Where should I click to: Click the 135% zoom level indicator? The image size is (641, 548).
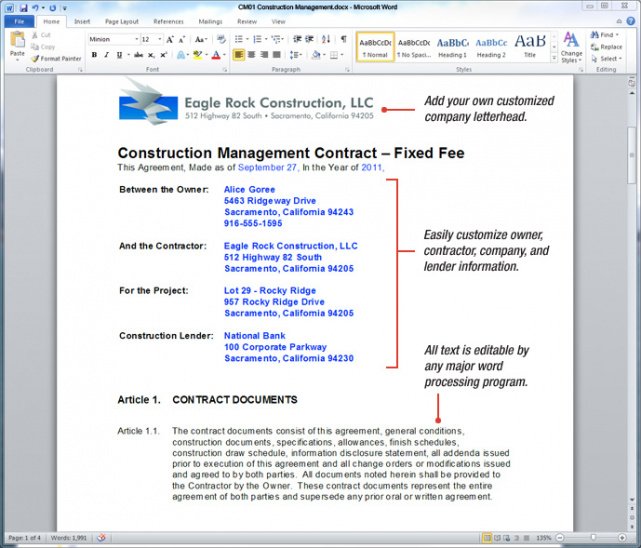(544, 538)
